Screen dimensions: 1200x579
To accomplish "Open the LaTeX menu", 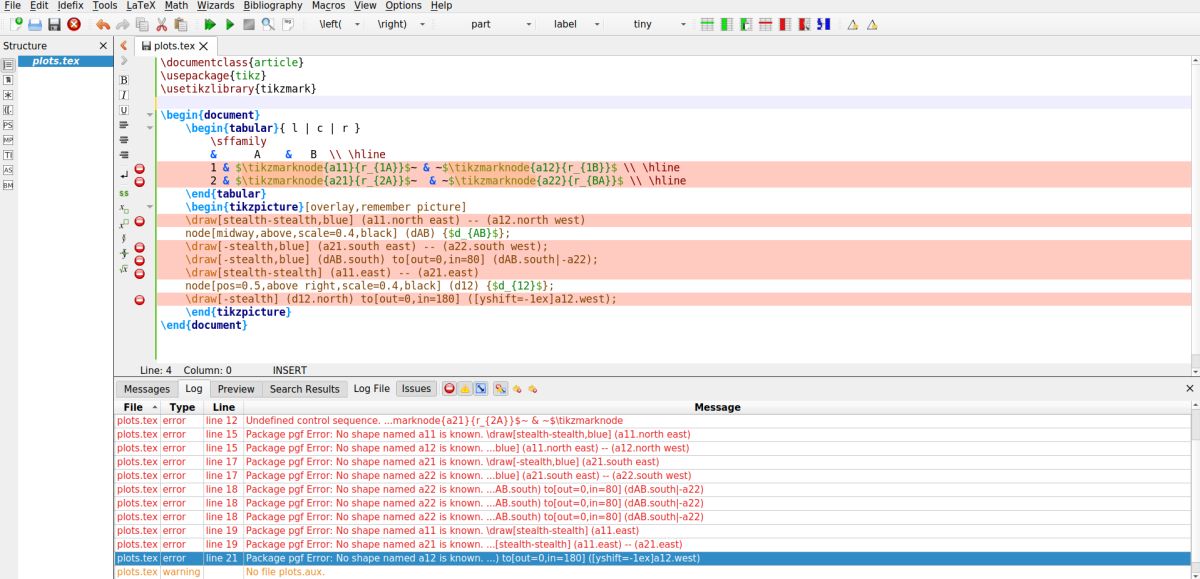I will [x=140, y=6].
